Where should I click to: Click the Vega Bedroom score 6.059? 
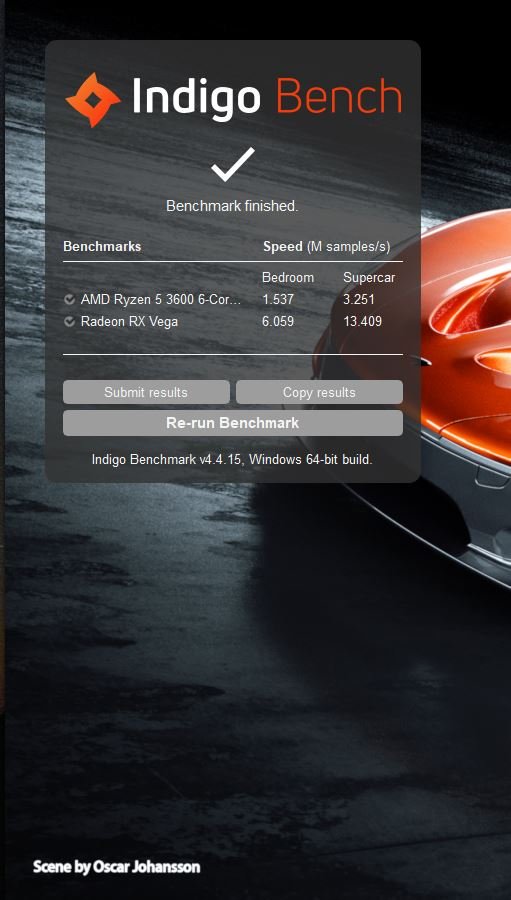(278, 321)
